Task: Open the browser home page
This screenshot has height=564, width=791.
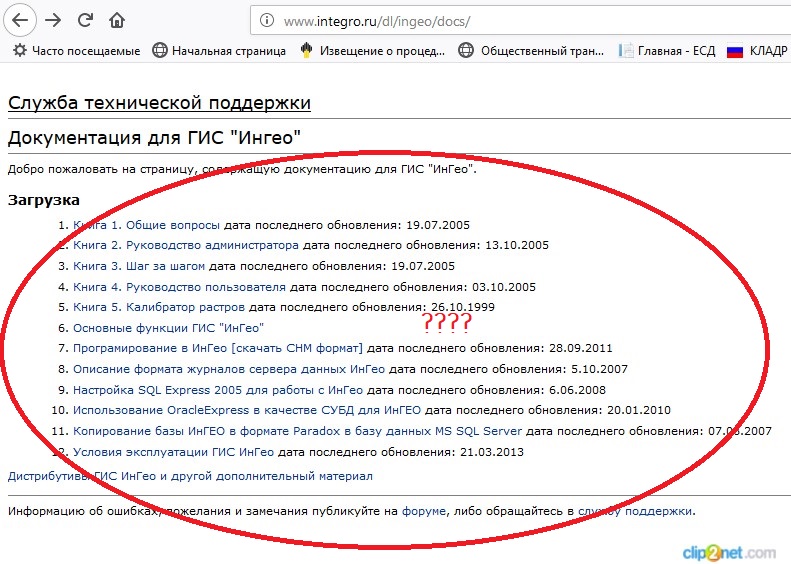Action: coord(117,20)
